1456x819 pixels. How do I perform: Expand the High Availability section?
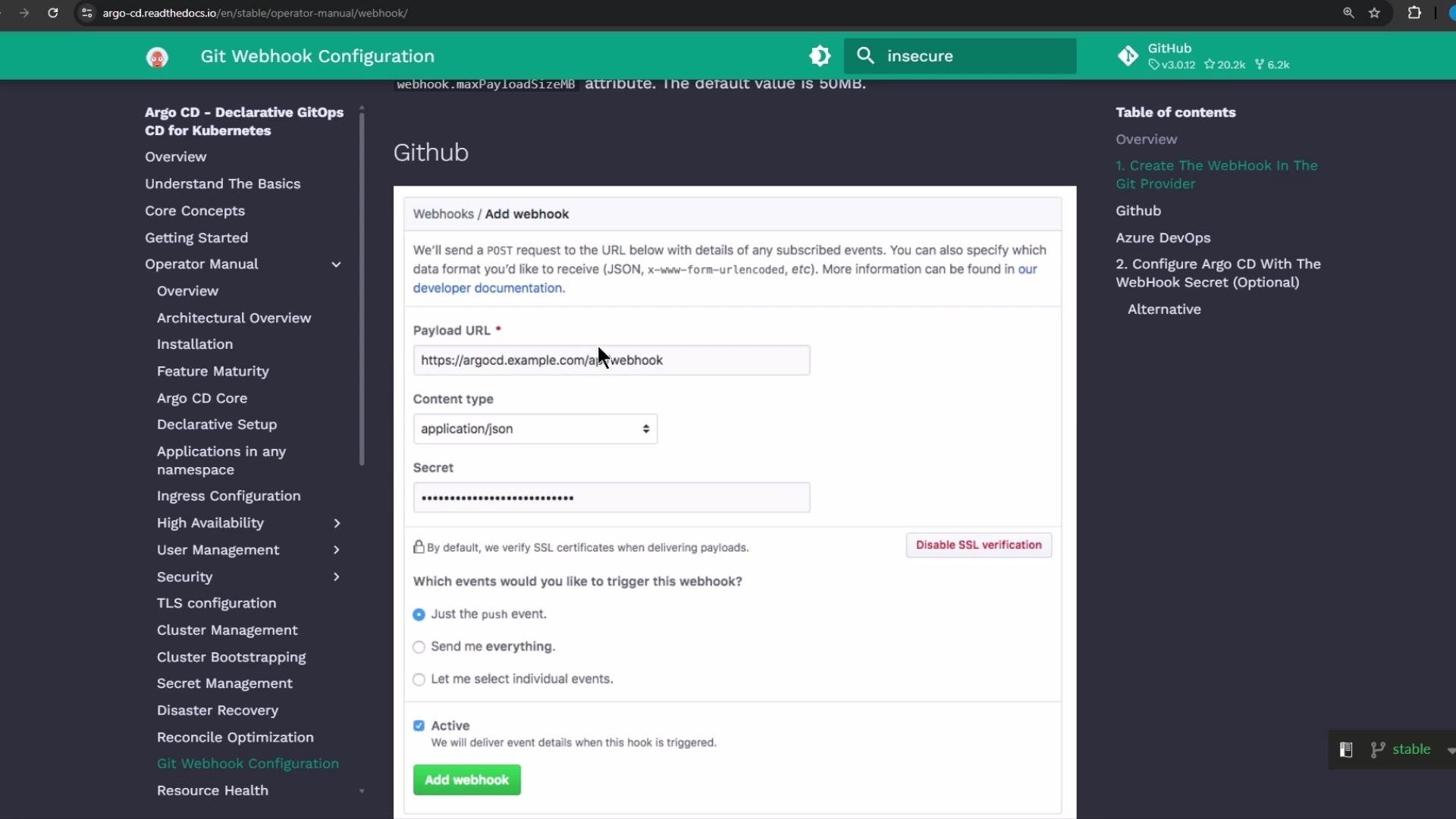pos(337,523)
